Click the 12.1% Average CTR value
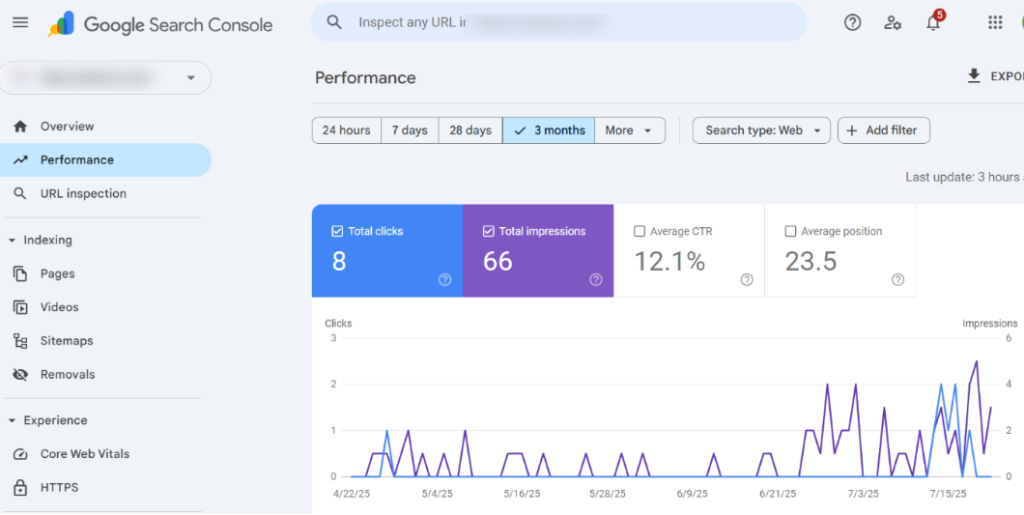 (669, 261)
